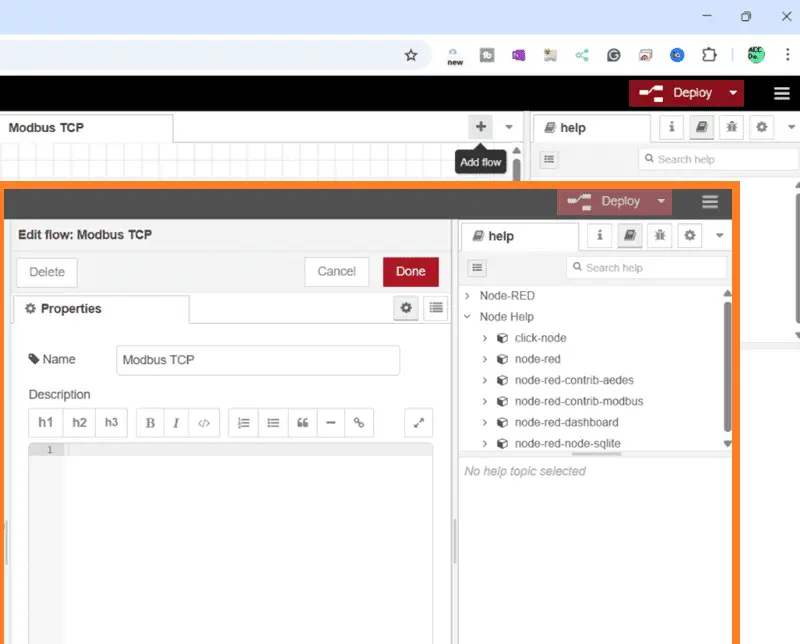800x644 pixels.
Task: Toggle bold formatting in the description toolbar
Action: click(x=151, y=423)
